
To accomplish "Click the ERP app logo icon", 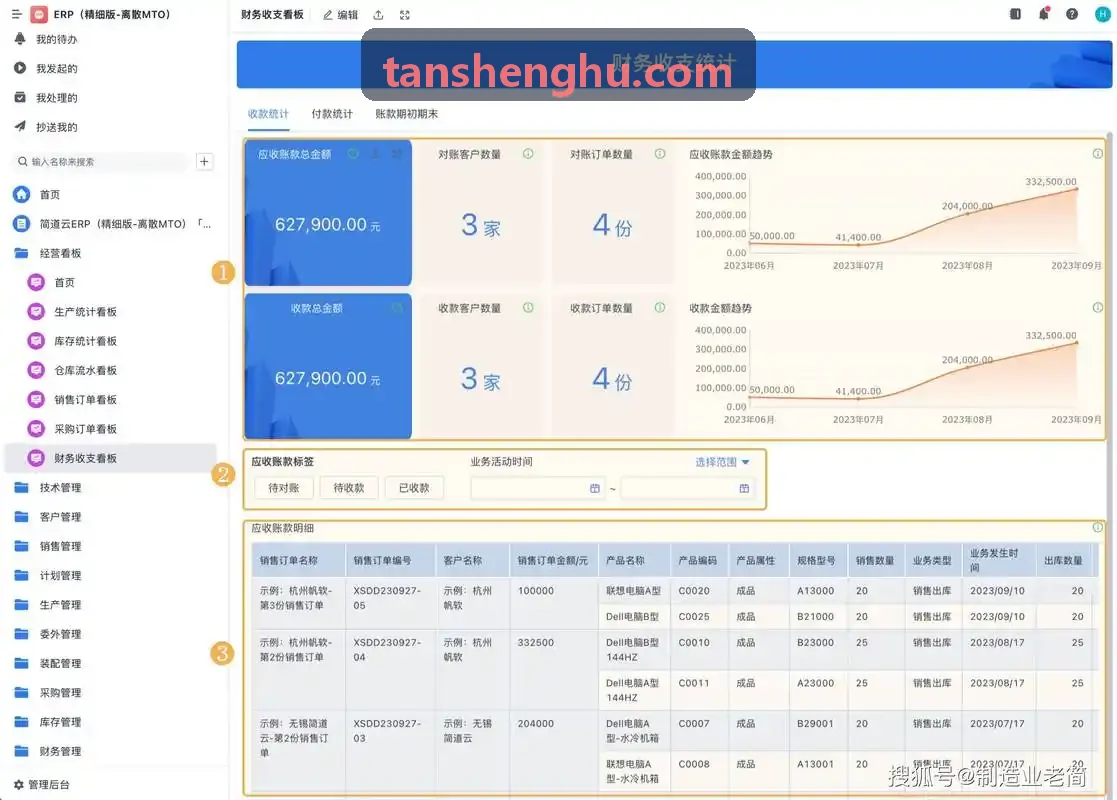I will coord(39,14).
